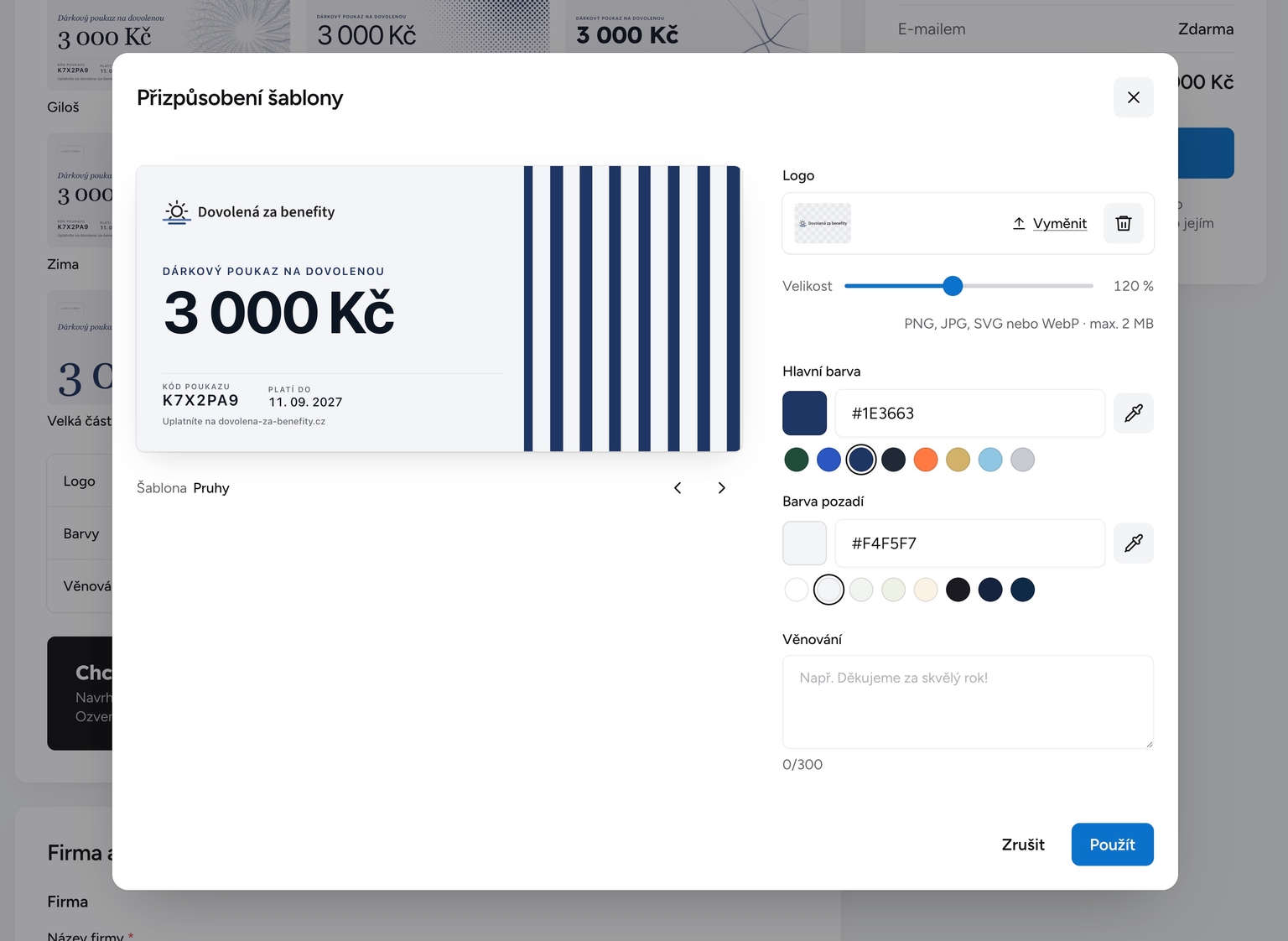1288x941 pixels.
Task: Pick the pale green background color
Action: (x=893, y=590)
